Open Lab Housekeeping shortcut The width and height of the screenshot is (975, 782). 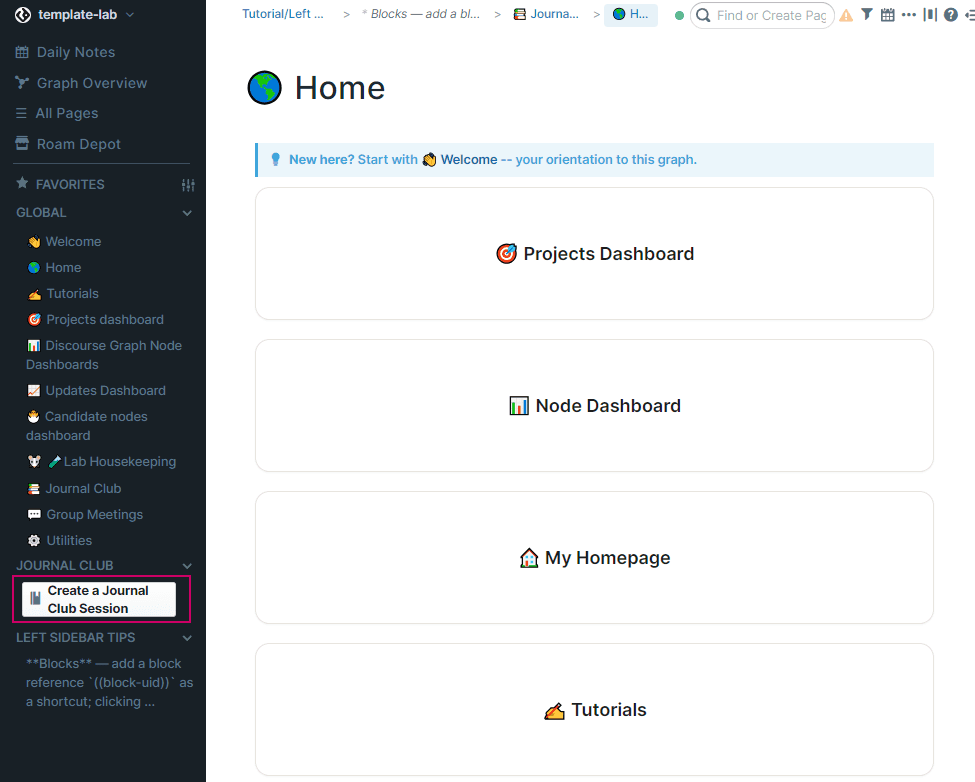pos(101,461)
